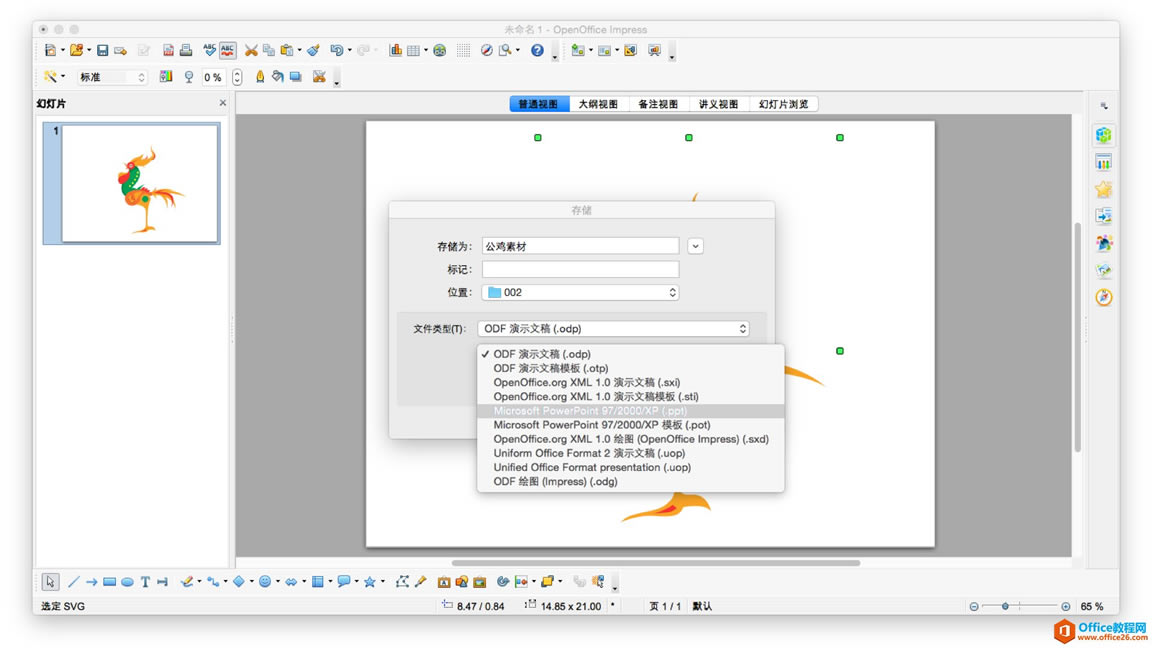The height and width of the screenshot is (648, 1152).
Task: Enable AutoSpellcheck in the toolbar
Action: pos(227,50)
